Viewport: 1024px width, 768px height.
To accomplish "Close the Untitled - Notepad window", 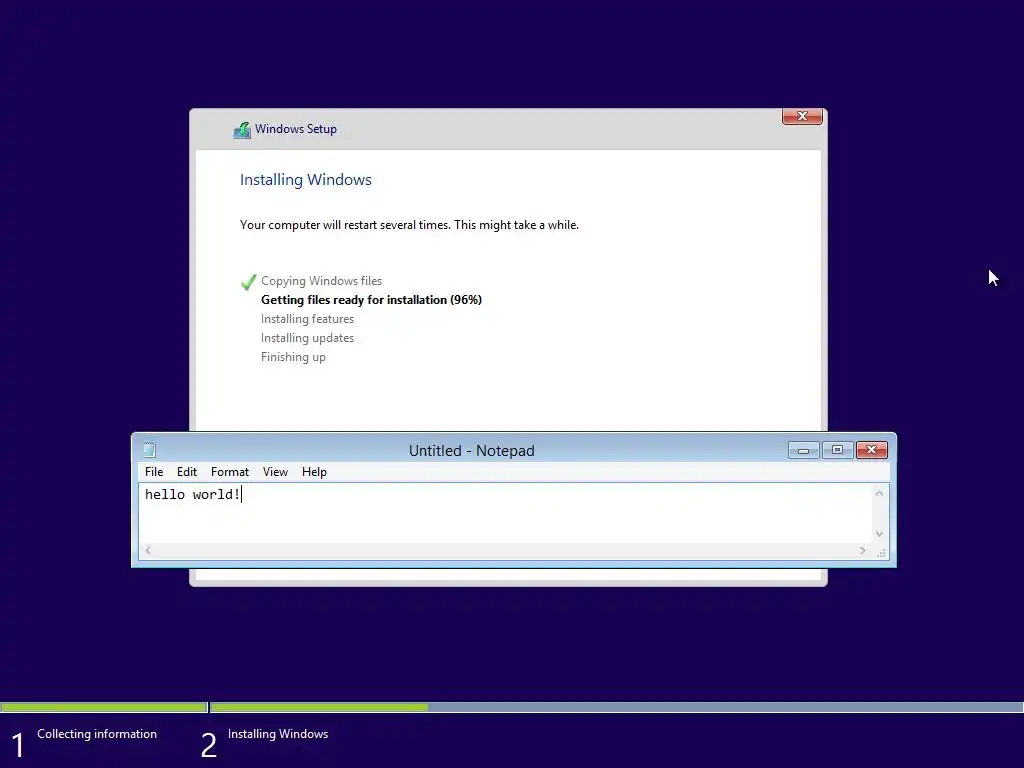I will [871, 450].
